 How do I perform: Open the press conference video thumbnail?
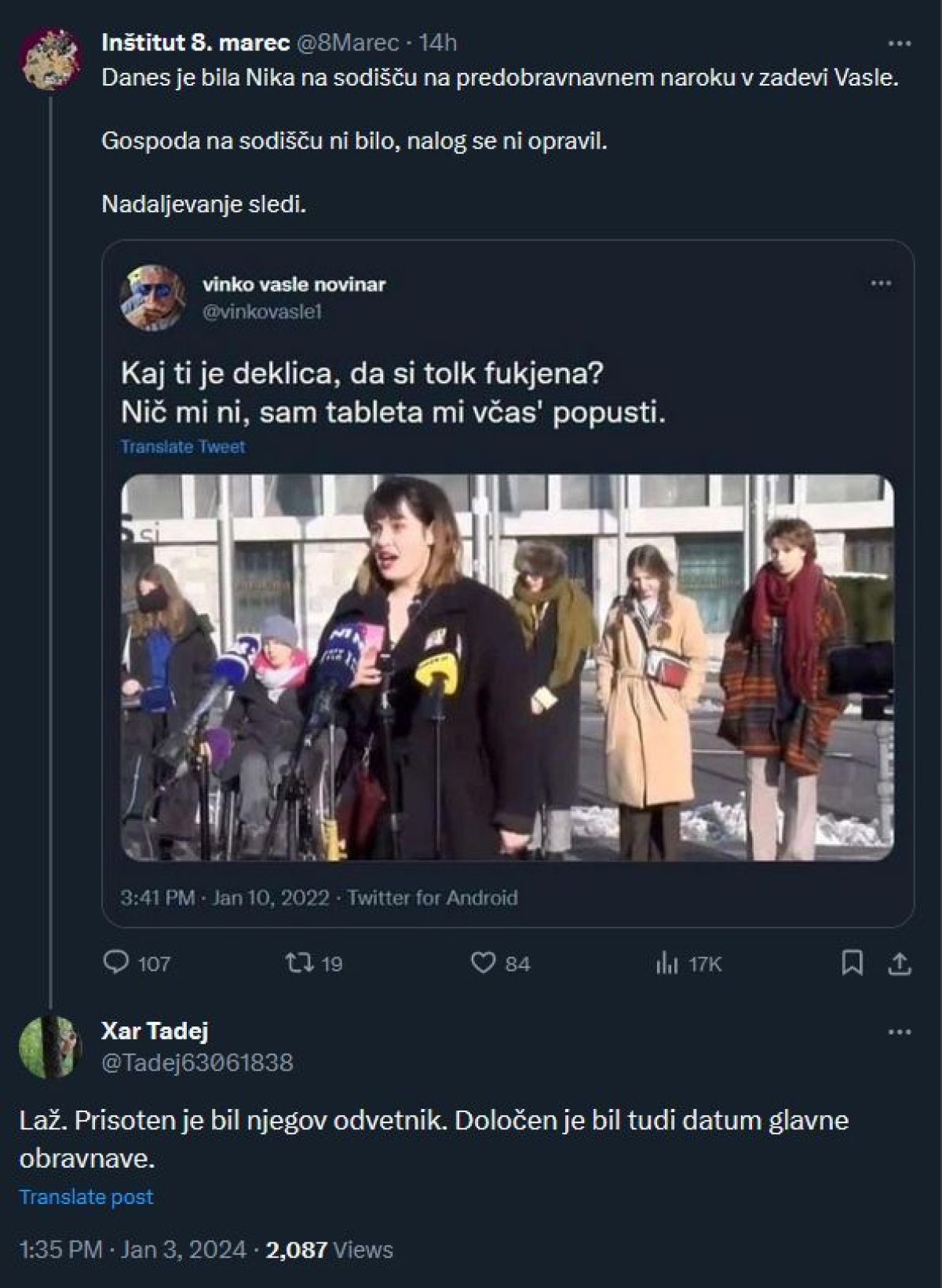(x=507, y=668)
